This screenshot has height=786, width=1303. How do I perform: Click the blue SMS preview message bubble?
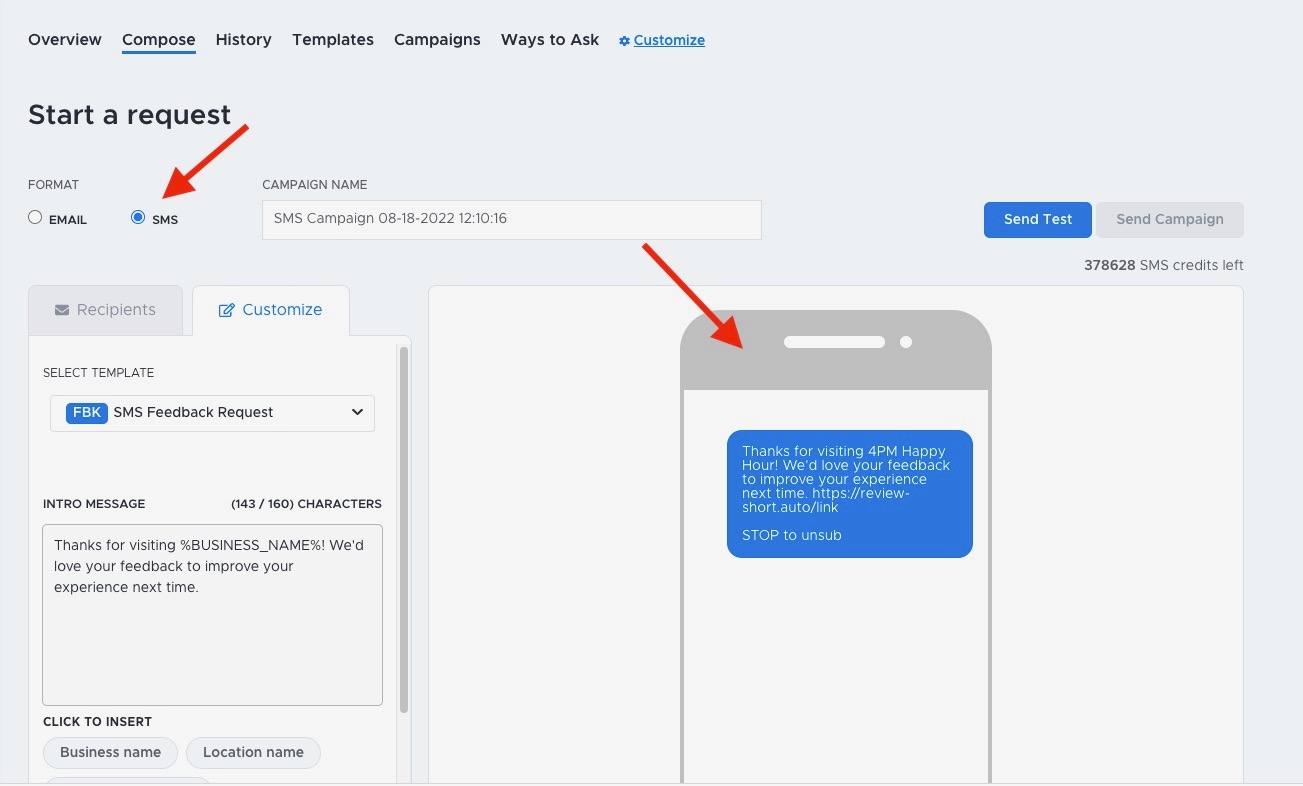[850, 494]
